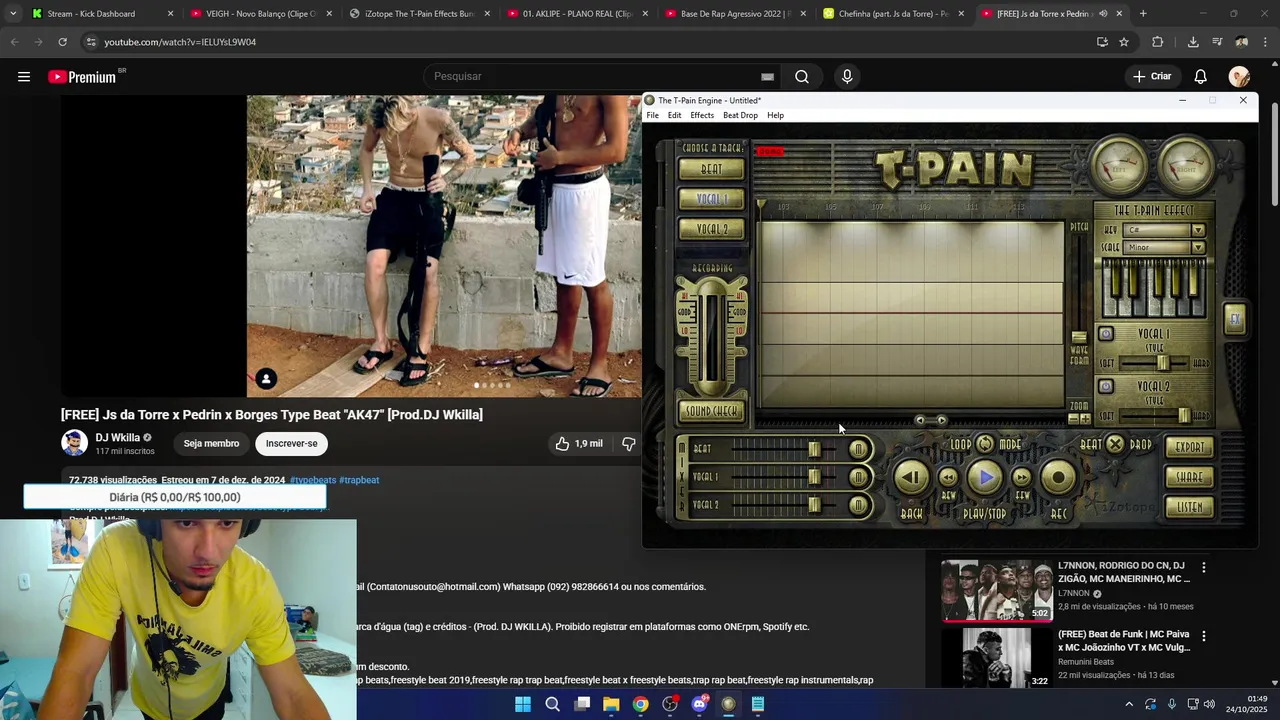Click the DJ Wkilla channel avatar
Viewport: 1280px width, 720px height.
pyautogui.click(x=75, y=443)
